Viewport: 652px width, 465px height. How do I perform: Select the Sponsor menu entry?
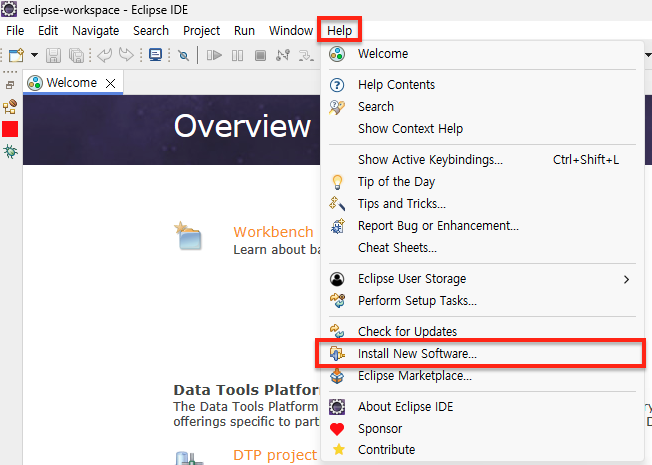point(482,429)
